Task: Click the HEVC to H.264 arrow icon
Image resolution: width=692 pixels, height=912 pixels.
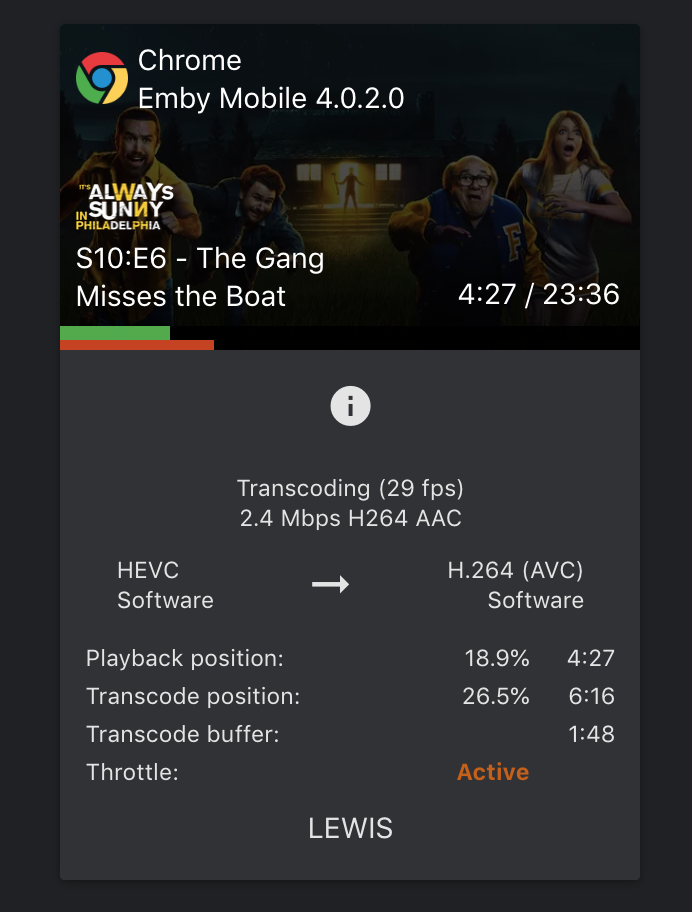Action: (x=330, y=584)
